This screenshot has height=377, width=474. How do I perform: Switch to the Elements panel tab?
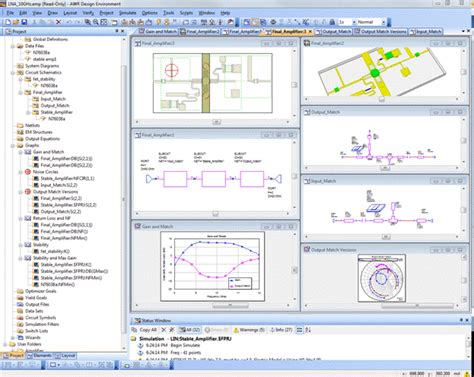click(x=40, y=356)
